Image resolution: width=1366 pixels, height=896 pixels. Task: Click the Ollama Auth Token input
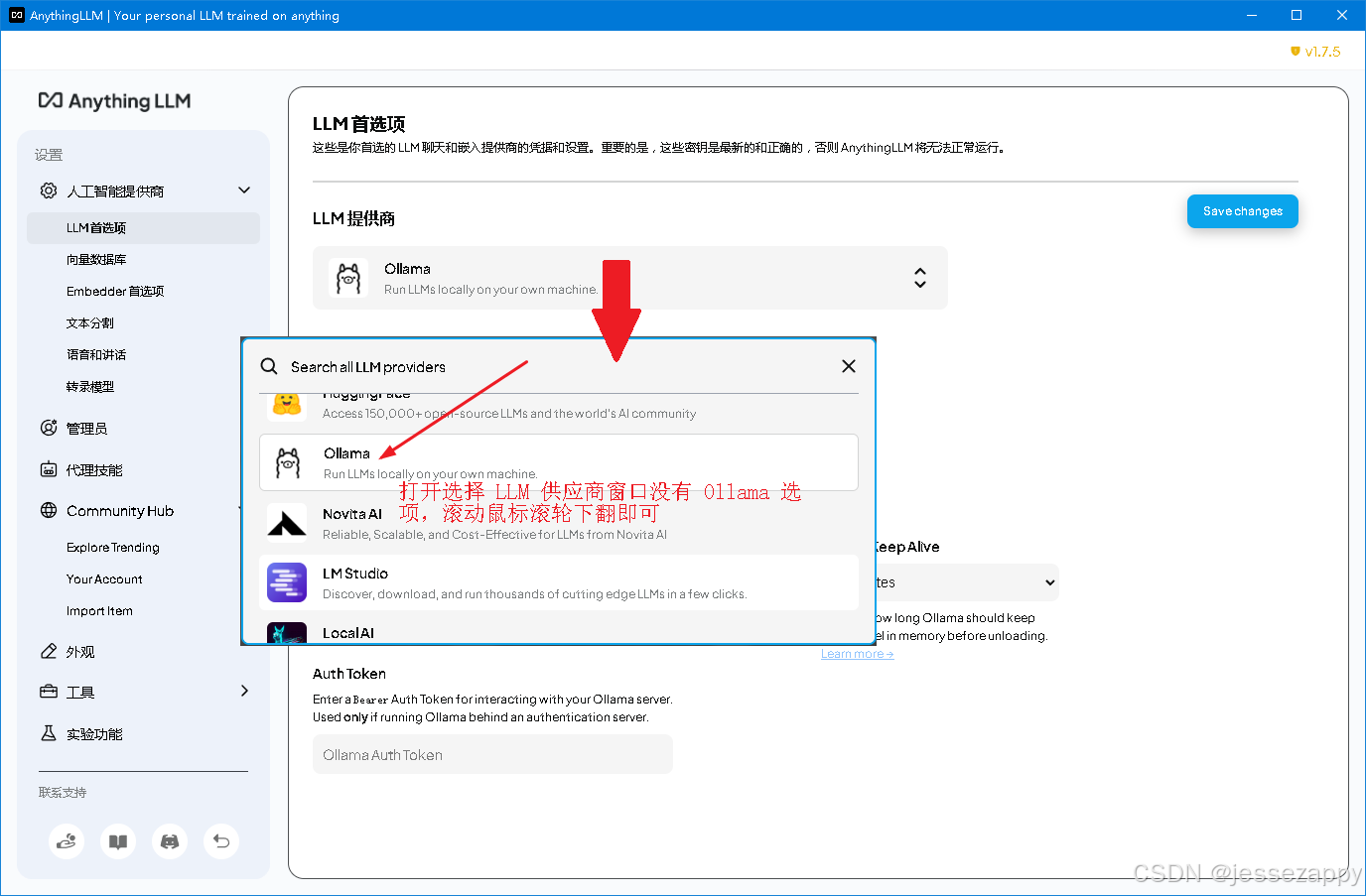coord(492,754)
